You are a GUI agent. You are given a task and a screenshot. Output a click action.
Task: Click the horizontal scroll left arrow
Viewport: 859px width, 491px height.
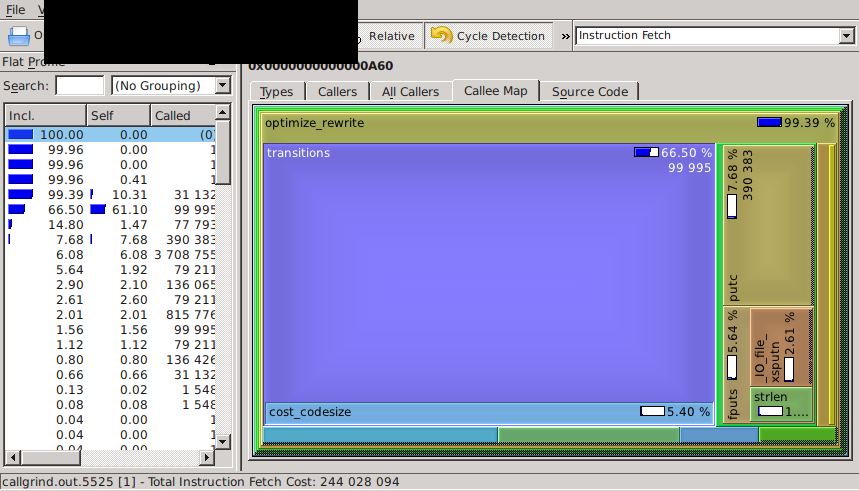(13, 456)
